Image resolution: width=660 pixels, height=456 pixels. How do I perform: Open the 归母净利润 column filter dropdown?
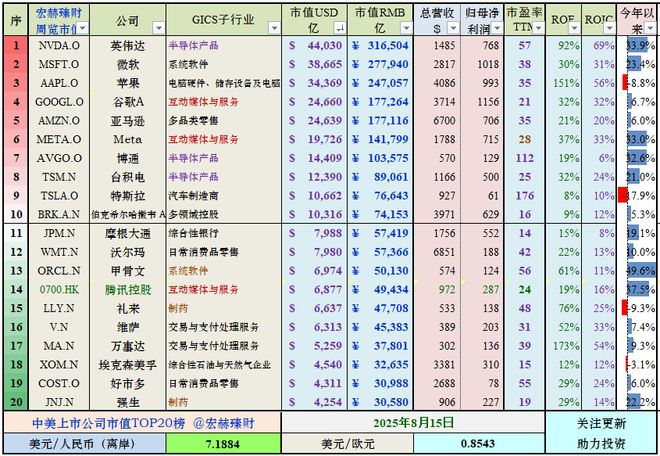pyautogui.click(x=497, y=28)
